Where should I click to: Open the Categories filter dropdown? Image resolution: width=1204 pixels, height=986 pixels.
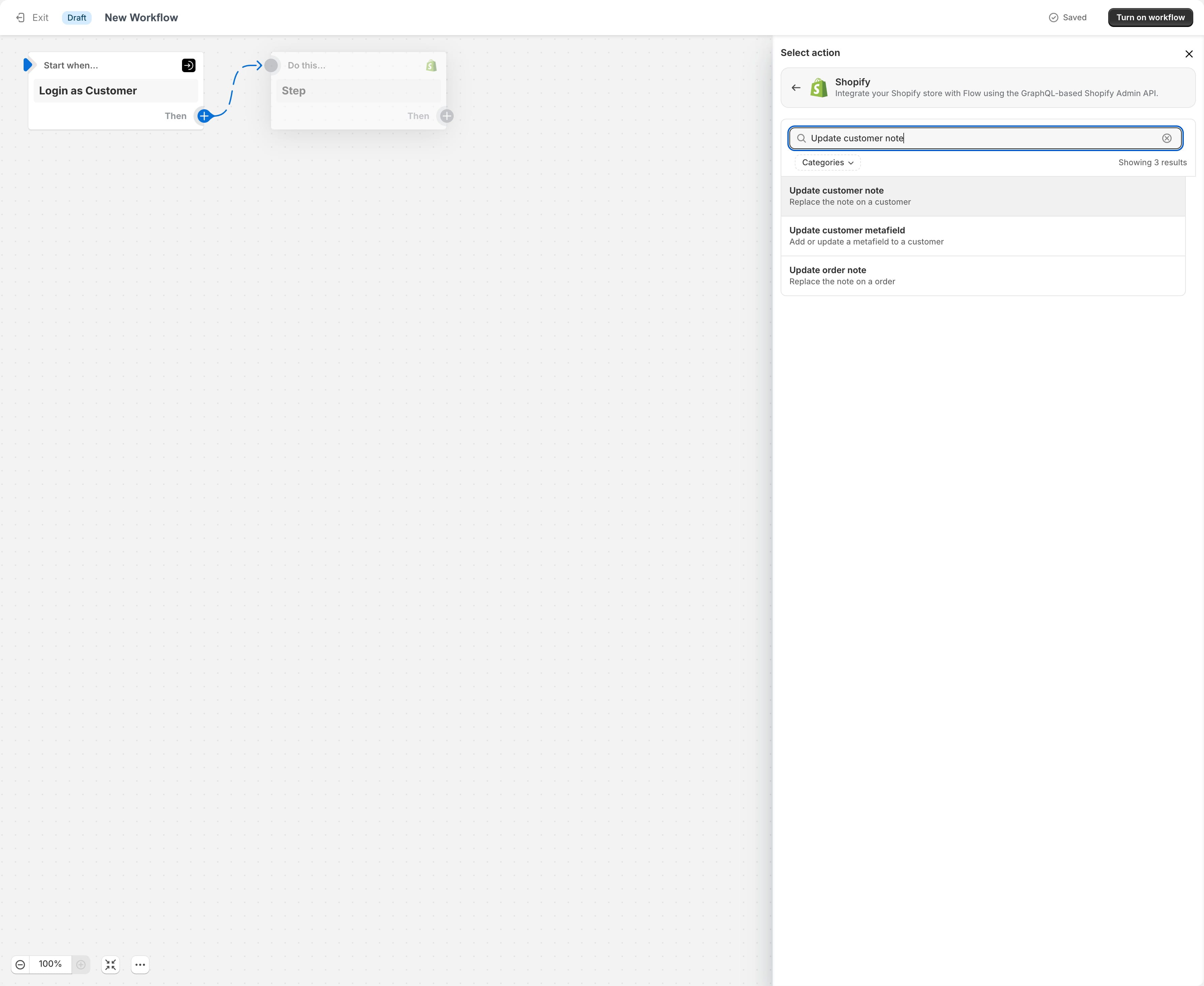pyautogui.click(x=826, y=163)
